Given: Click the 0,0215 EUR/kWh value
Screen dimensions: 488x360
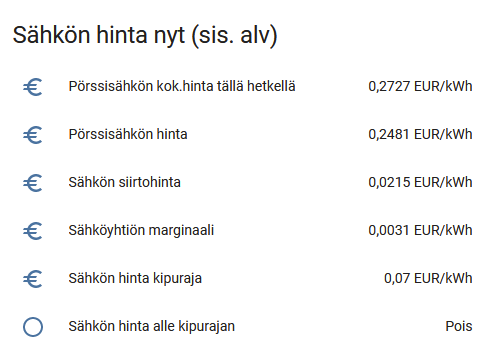Looking at the screenshot, I should tap(420, 182).
